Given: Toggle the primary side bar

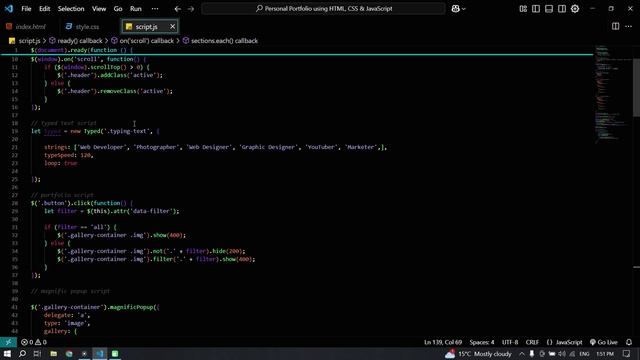Looking at the screenshot, I should point(536,9).
